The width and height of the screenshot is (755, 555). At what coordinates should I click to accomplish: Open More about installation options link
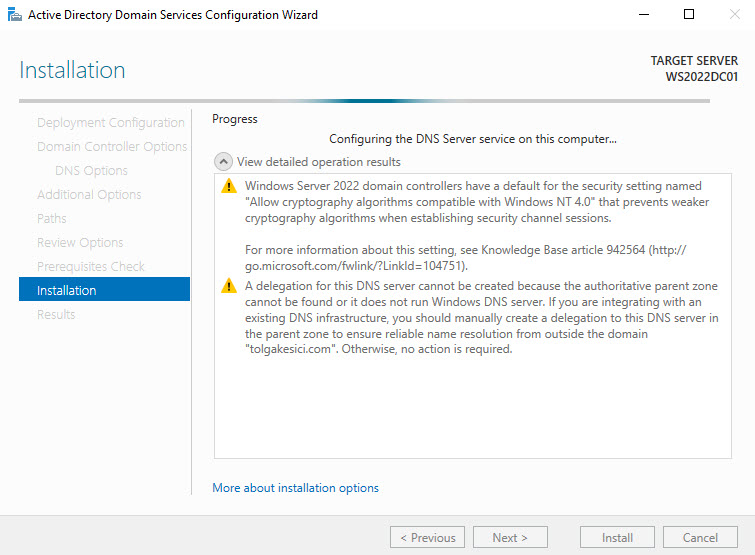295,488
